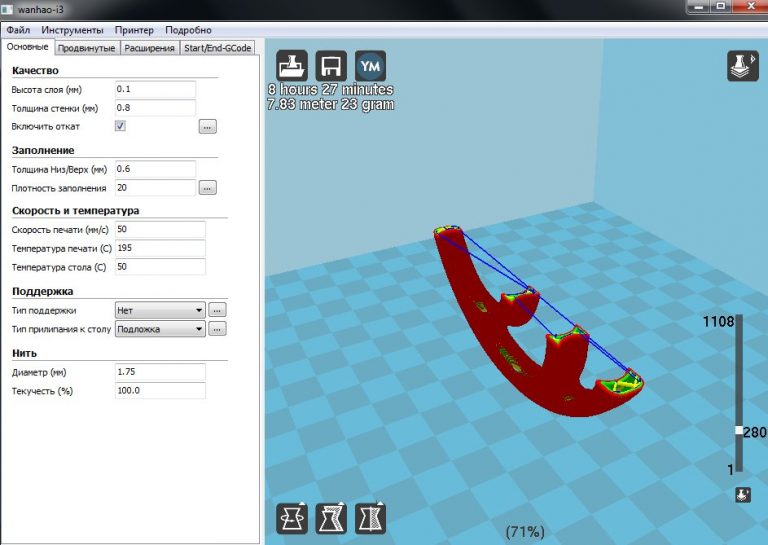768x545 pixels.
Task: Open the Инструменты menu
Action: coord(72,30)
